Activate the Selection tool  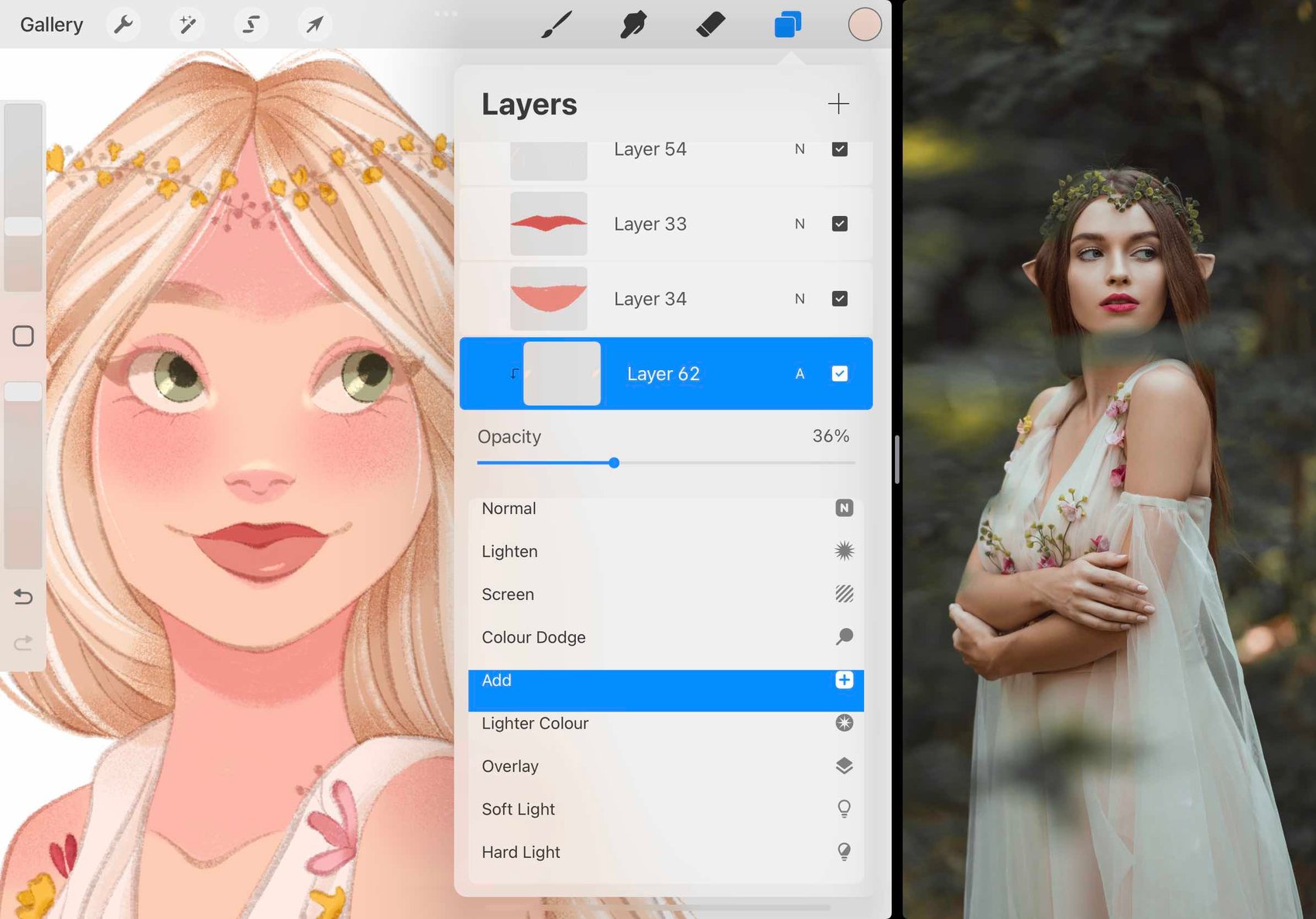point(251,25)
